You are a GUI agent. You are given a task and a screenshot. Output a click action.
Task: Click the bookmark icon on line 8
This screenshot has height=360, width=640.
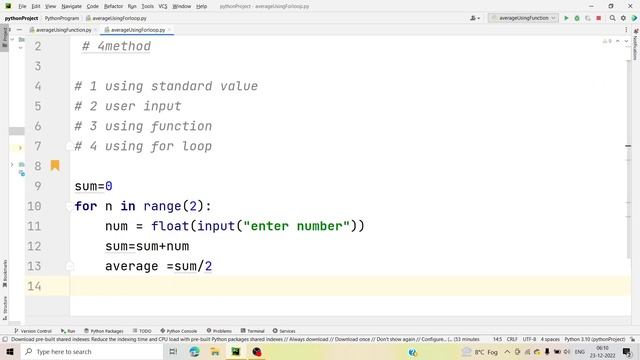(x=55, y=165)
